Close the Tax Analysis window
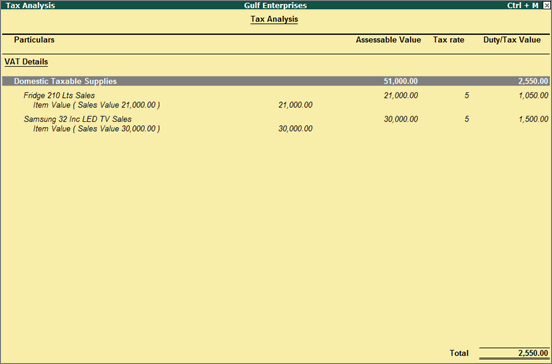Viewport: 552px width, 364px height. click(546, 5)
